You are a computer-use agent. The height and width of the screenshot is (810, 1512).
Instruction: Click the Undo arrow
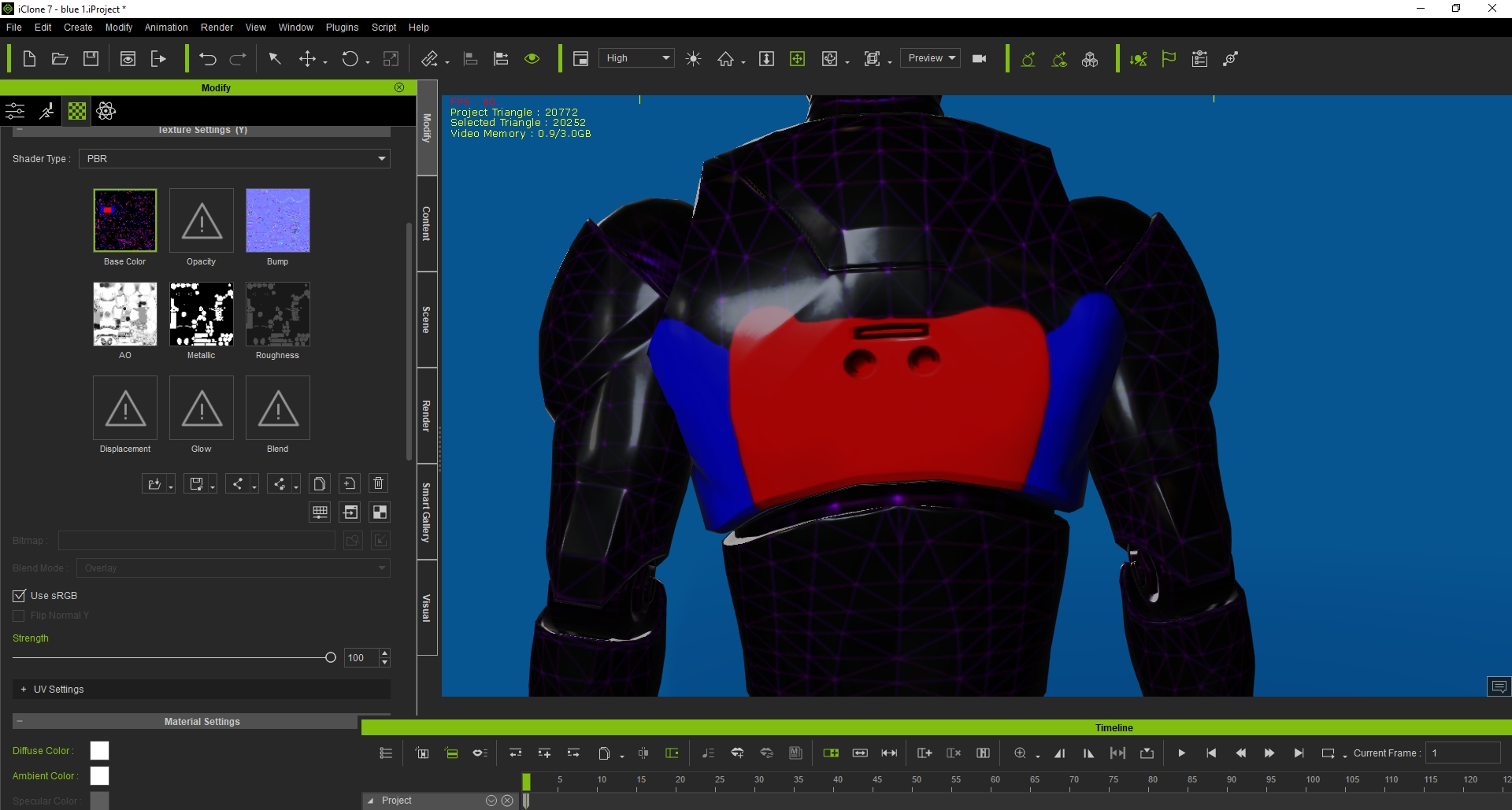tap(208, 59)
